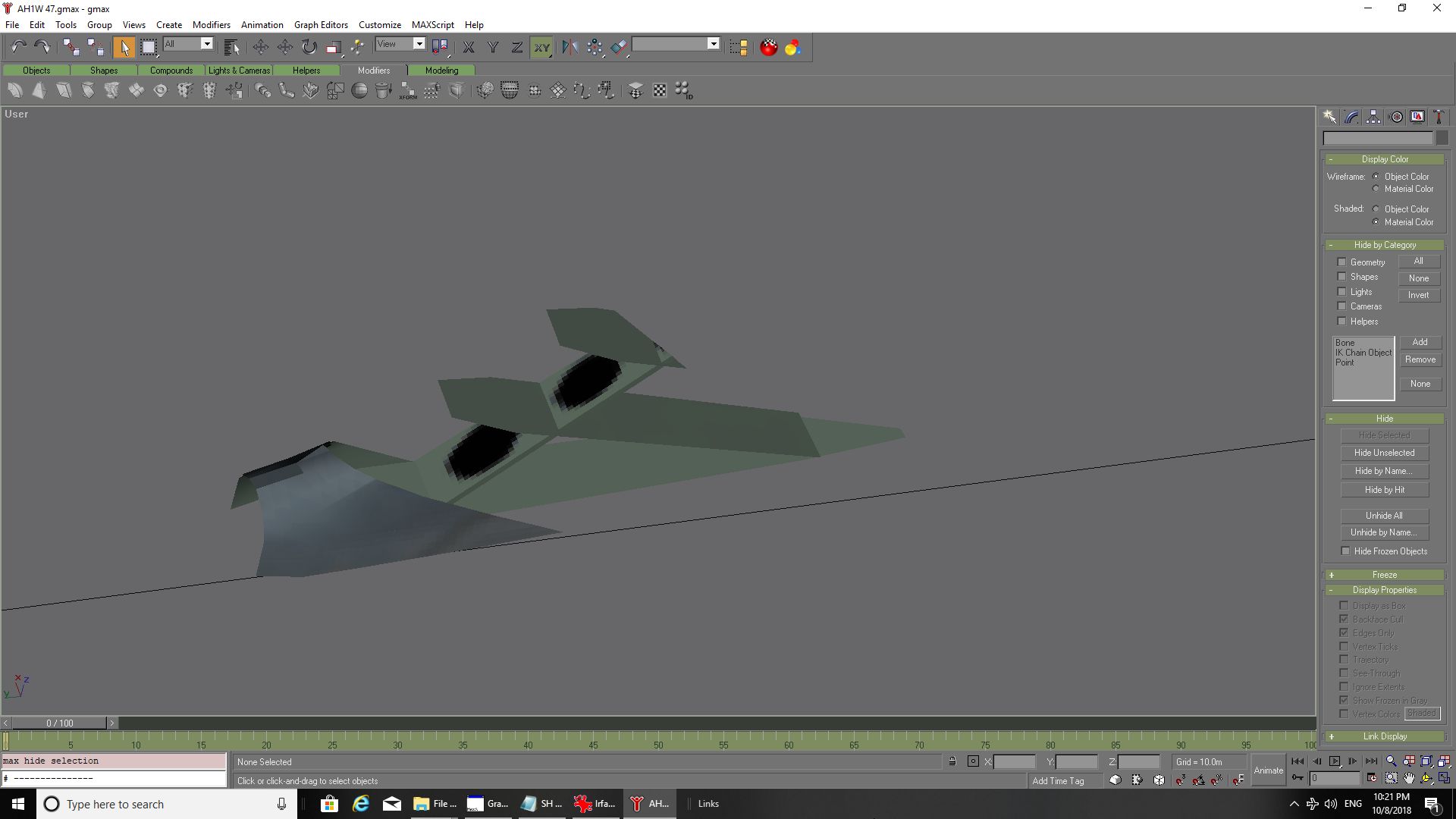Click the Mirror Selected Objects icon
This screenshot has width=1456, height=819.
570,47
